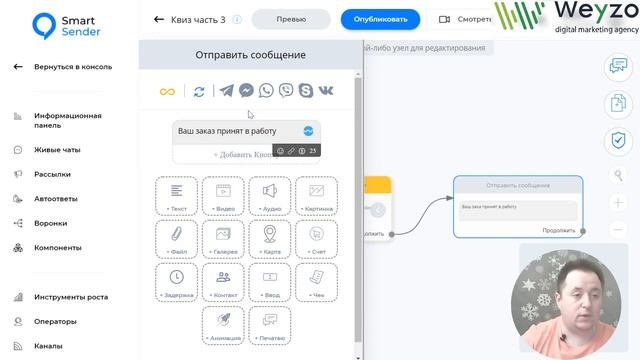Viewport: 640px width, 360px height.
Task: Open chat bubbles icon on canvas sidebar
Action: pyautogui.click(x=618, y=66)
